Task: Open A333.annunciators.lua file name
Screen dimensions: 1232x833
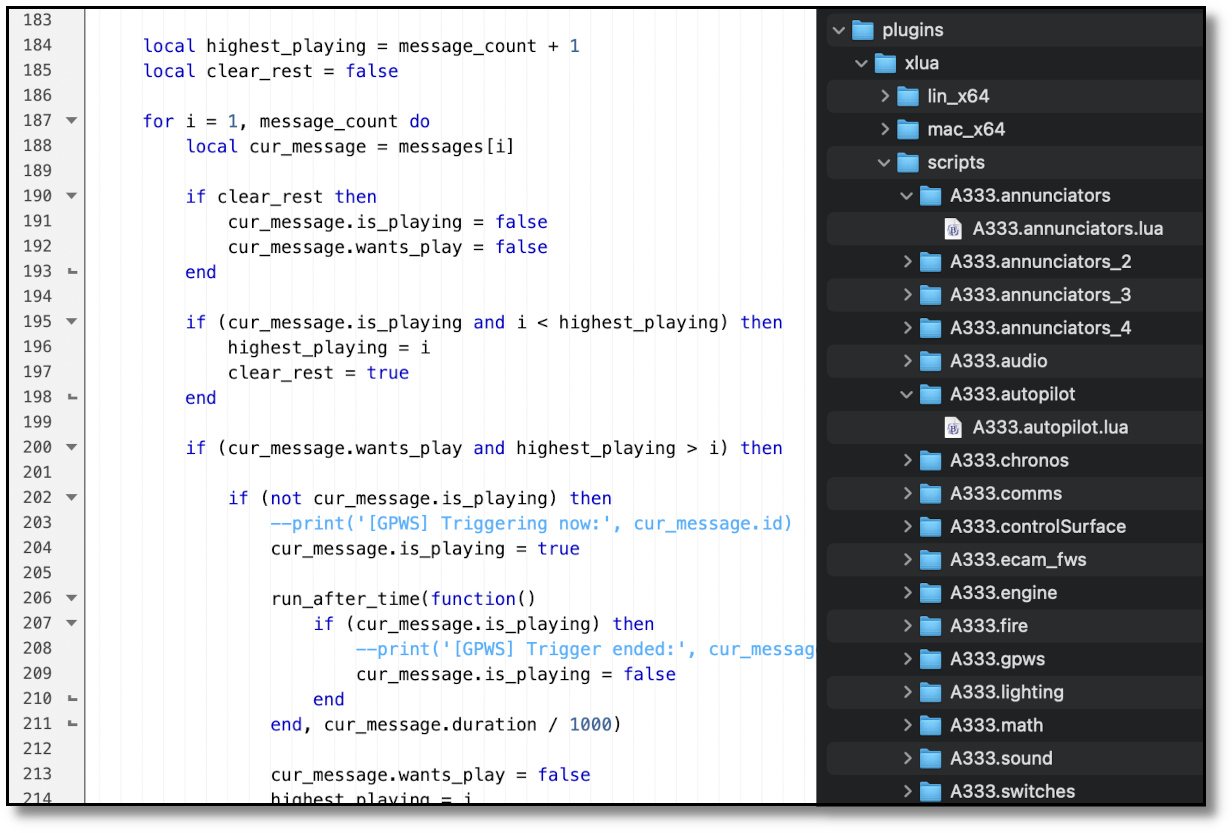Action: coord(1067,229)
